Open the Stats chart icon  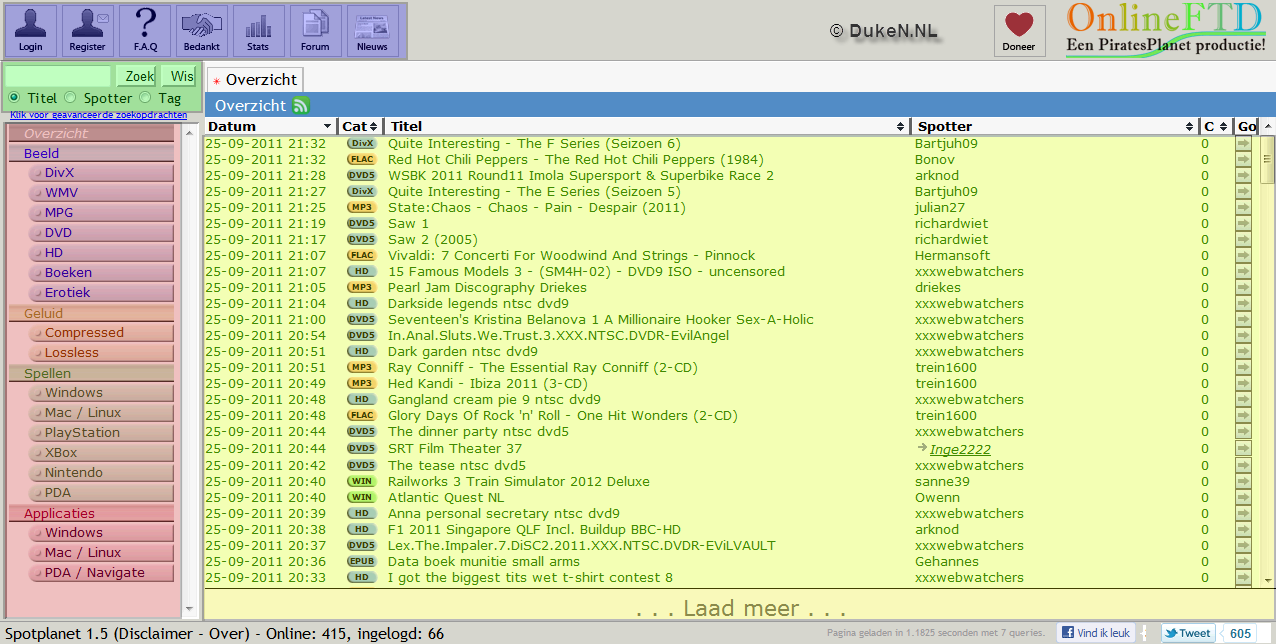point(258,31)
